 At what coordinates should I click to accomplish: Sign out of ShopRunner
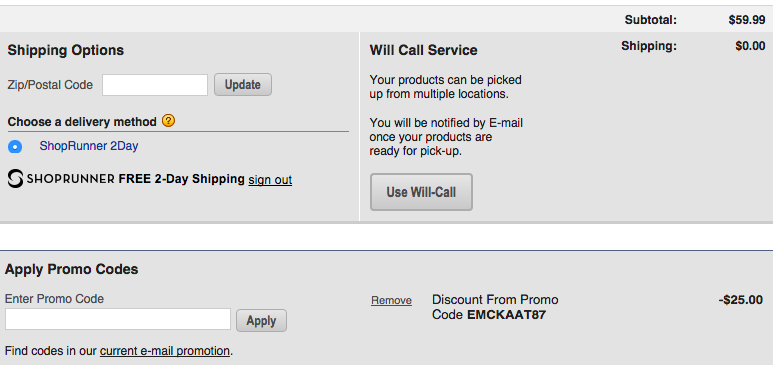270,180
